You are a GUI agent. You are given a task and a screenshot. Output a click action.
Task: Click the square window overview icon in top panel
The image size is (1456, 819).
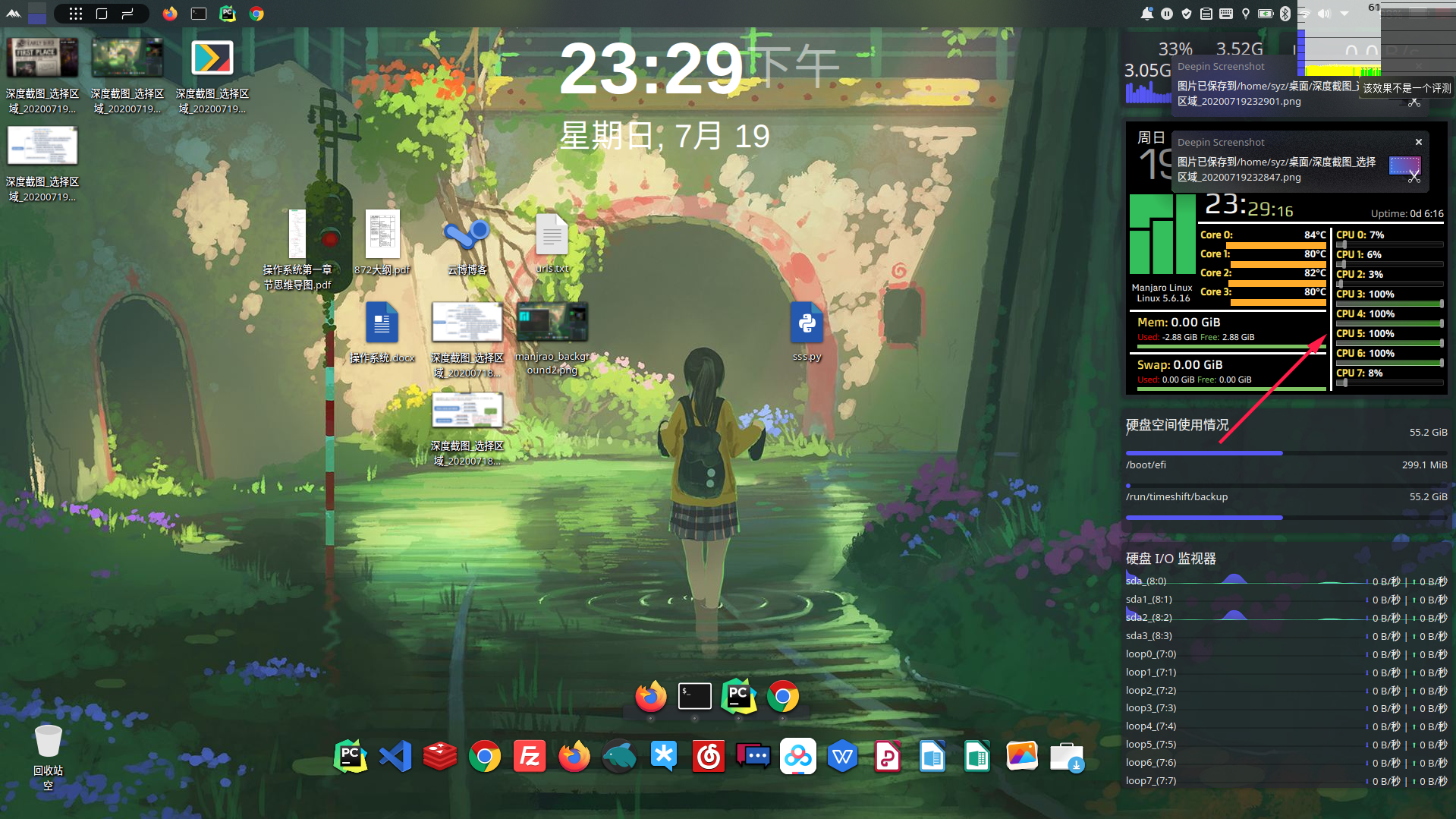click(102, 14)
